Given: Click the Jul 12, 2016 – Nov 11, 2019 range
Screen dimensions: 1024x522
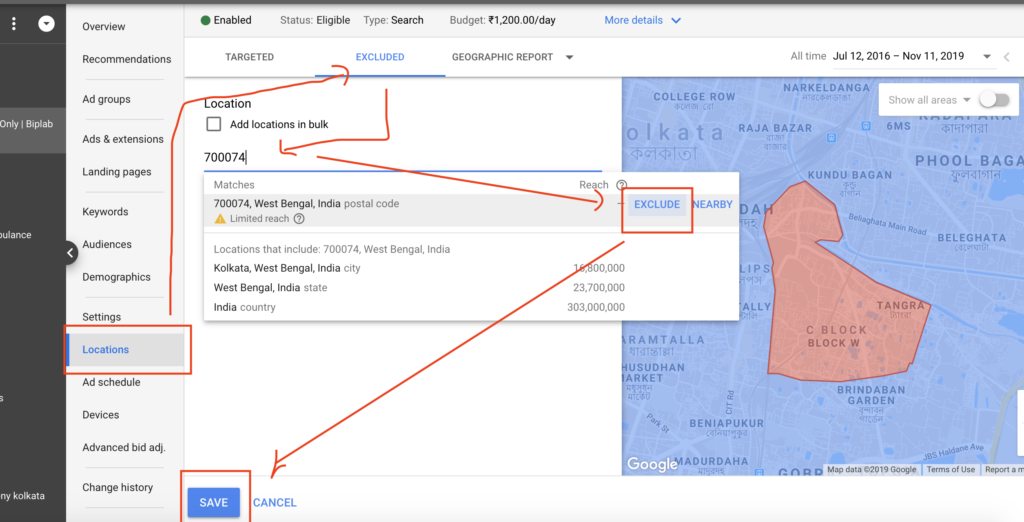Looking at the screenshot, I should click(899, 56).
